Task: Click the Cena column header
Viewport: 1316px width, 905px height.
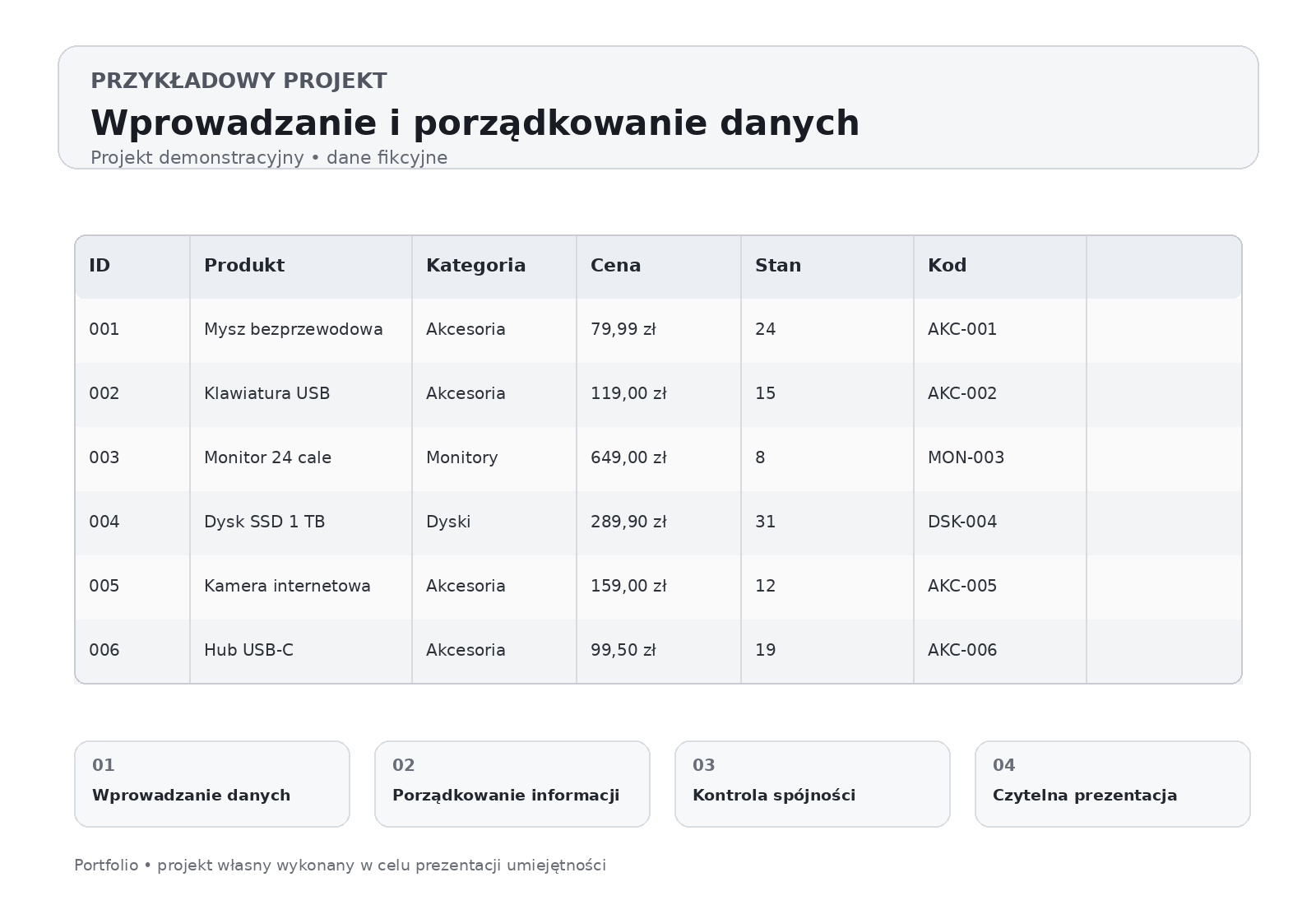Action: [659, 266]
